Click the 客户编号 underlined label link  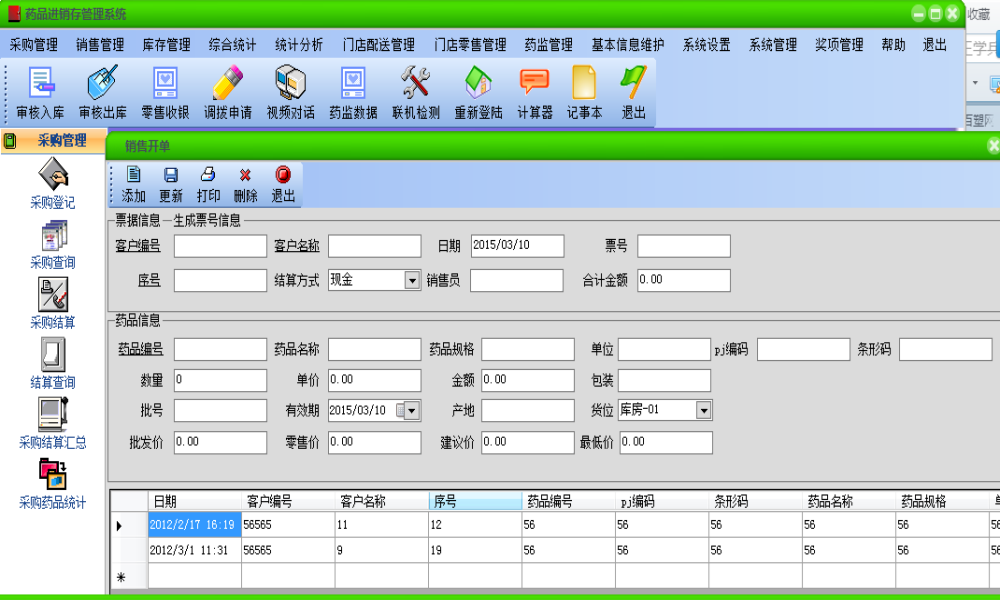(138, 245)
